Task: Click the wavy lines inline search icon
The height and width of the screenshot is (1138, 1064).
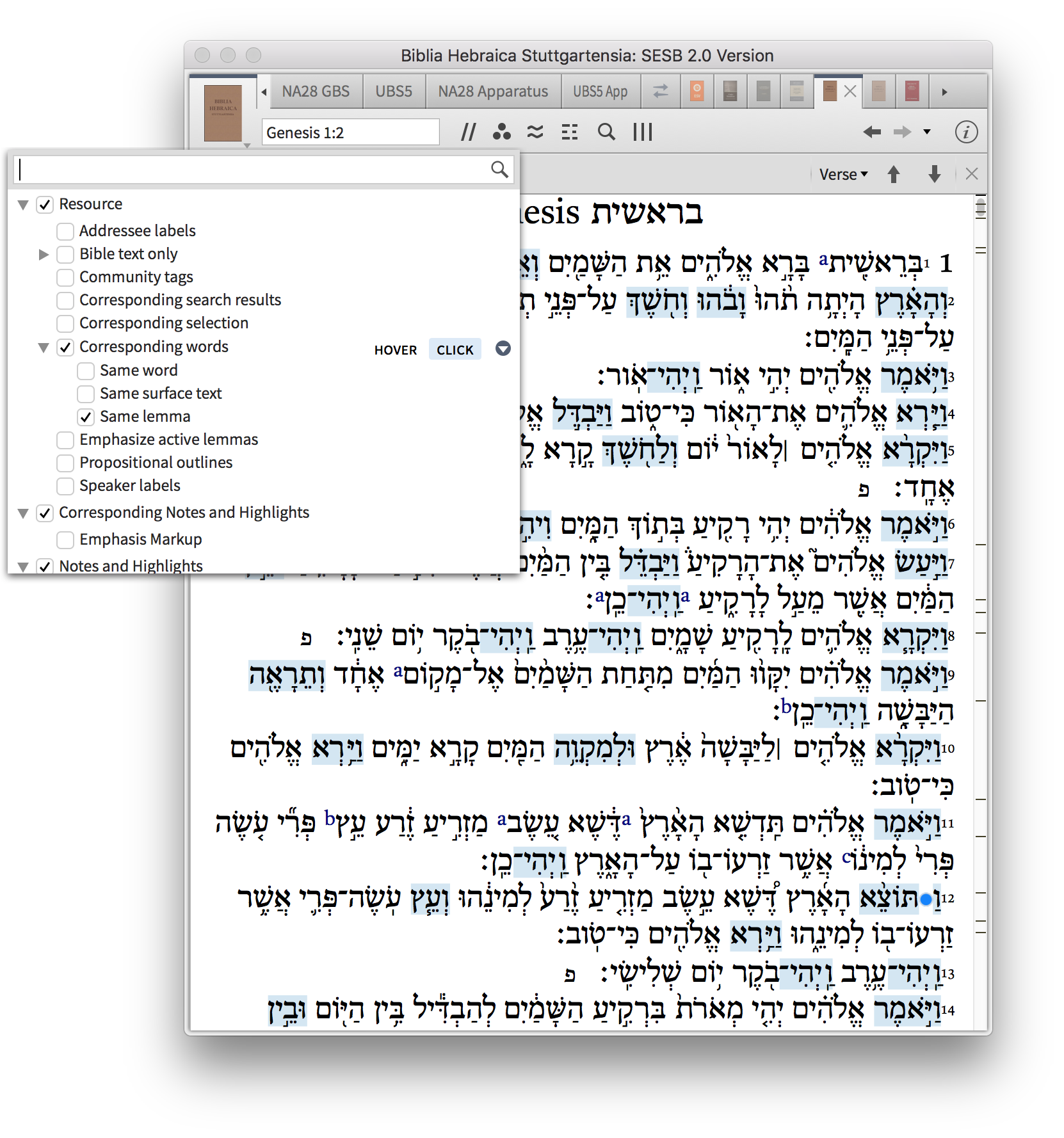Action: 535,132
